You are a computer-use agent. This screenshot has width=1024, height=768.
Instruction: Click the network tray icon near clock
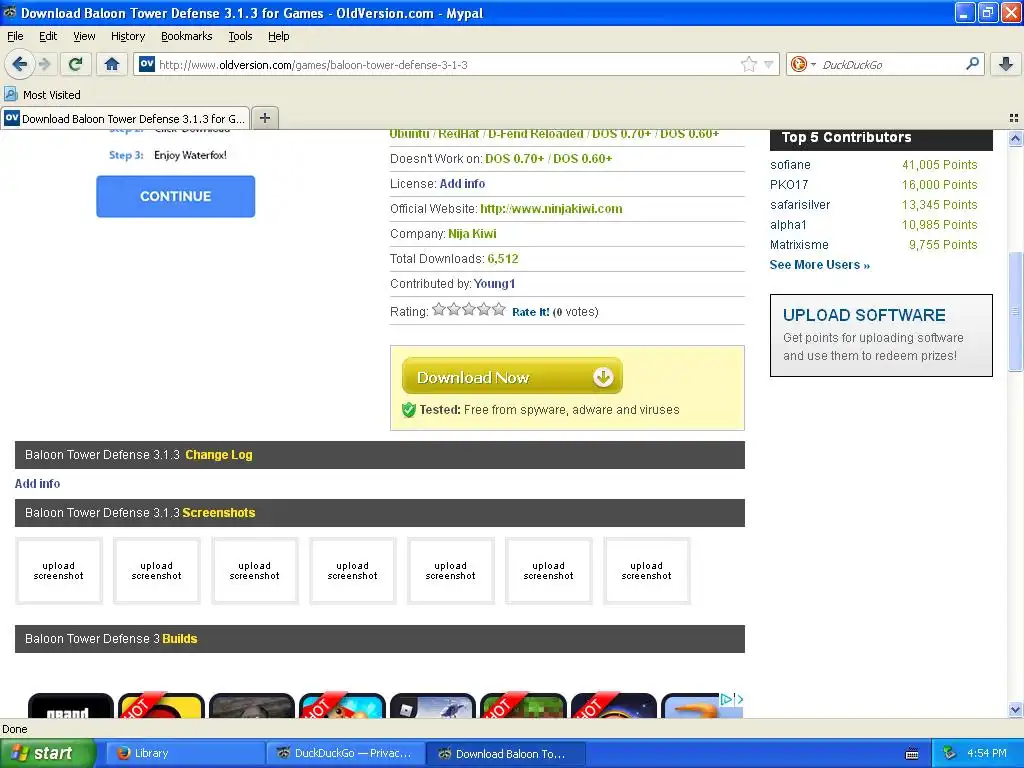[x=949, y=753]
